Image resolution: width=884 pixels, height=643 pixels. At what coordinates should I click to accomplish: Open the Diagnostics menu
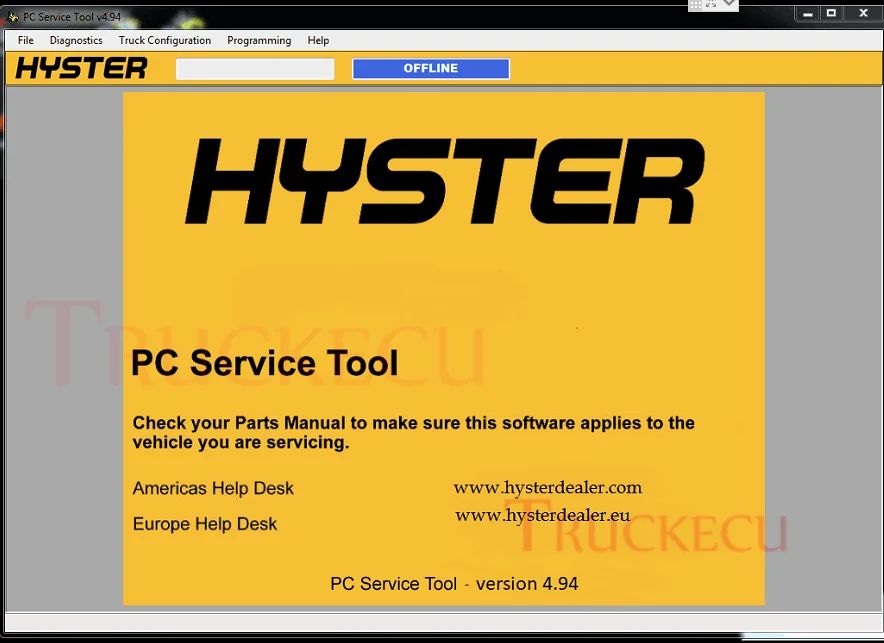(x=76, y=41)
